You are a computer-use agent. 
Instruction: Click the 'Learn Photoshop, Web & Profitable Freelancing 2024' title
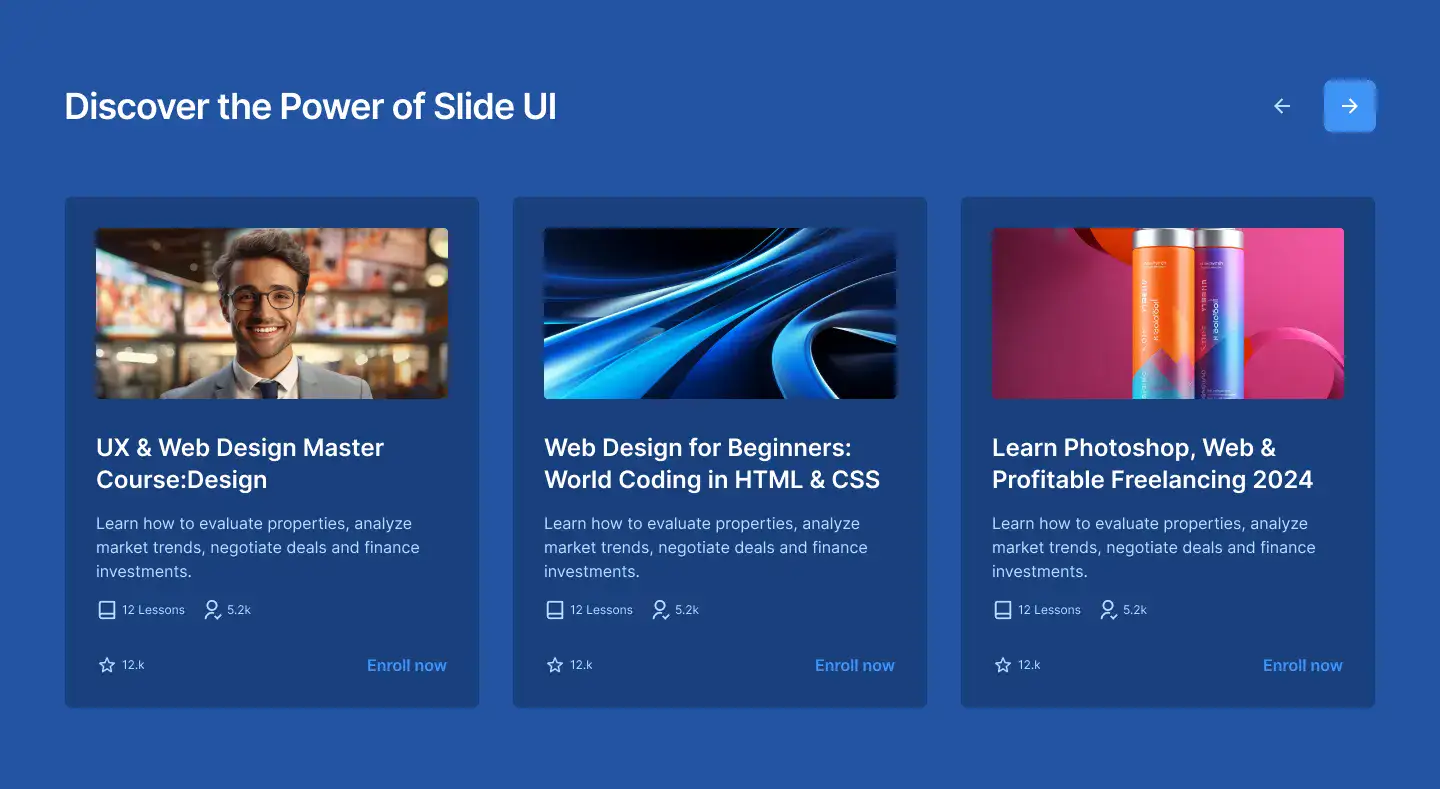click(1152, 463)
